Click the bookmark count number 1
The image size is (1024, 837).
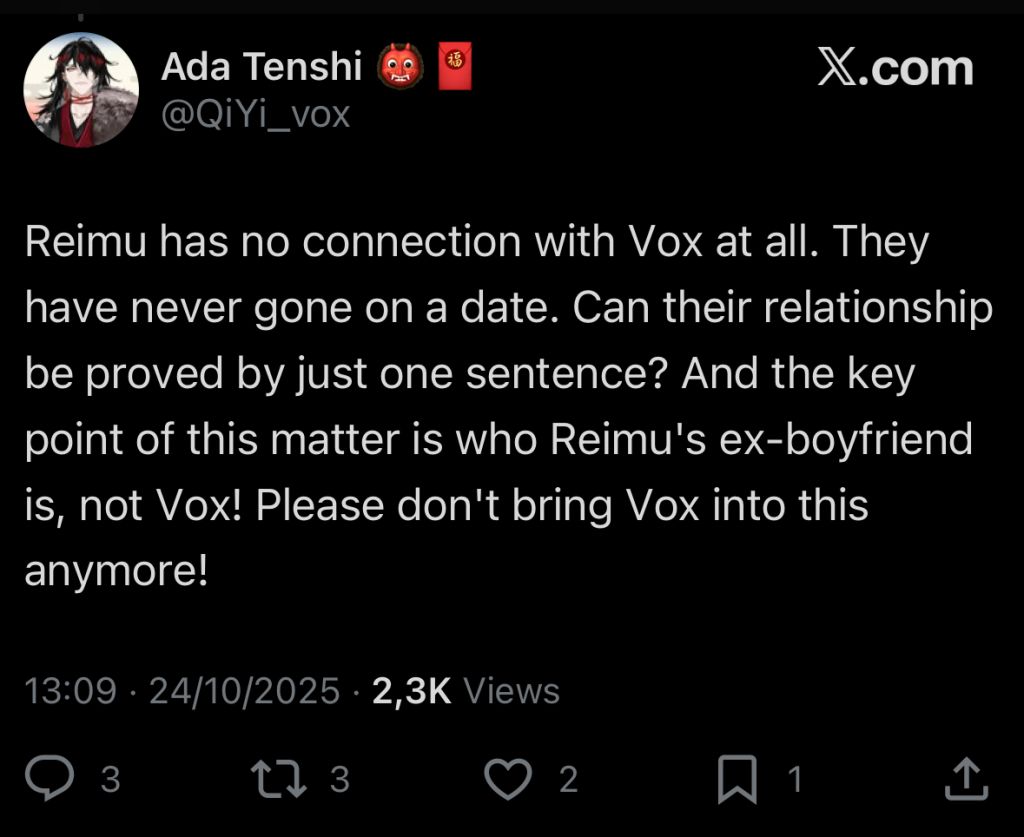coord(794,779)
